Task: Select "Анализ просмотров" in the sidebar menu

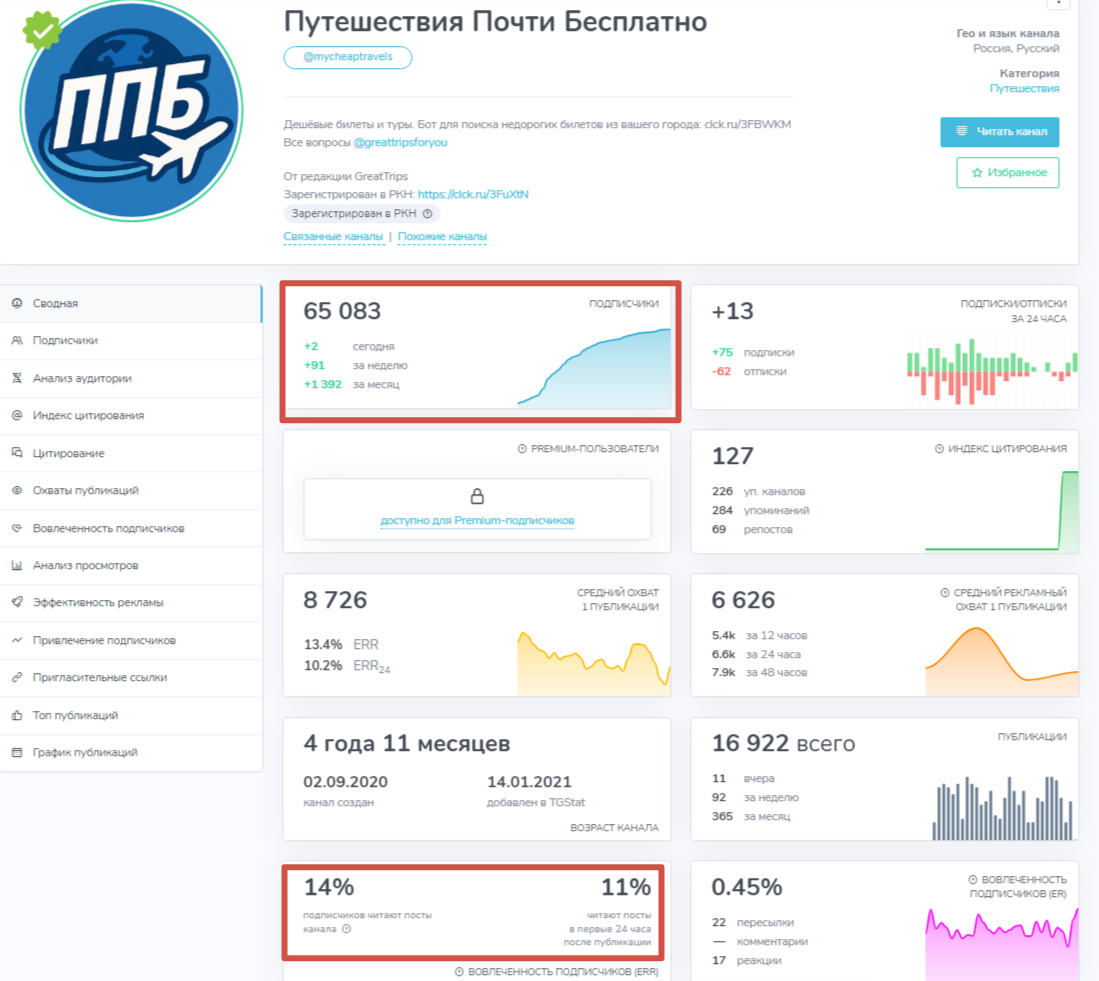Action: tap(85, 566)
